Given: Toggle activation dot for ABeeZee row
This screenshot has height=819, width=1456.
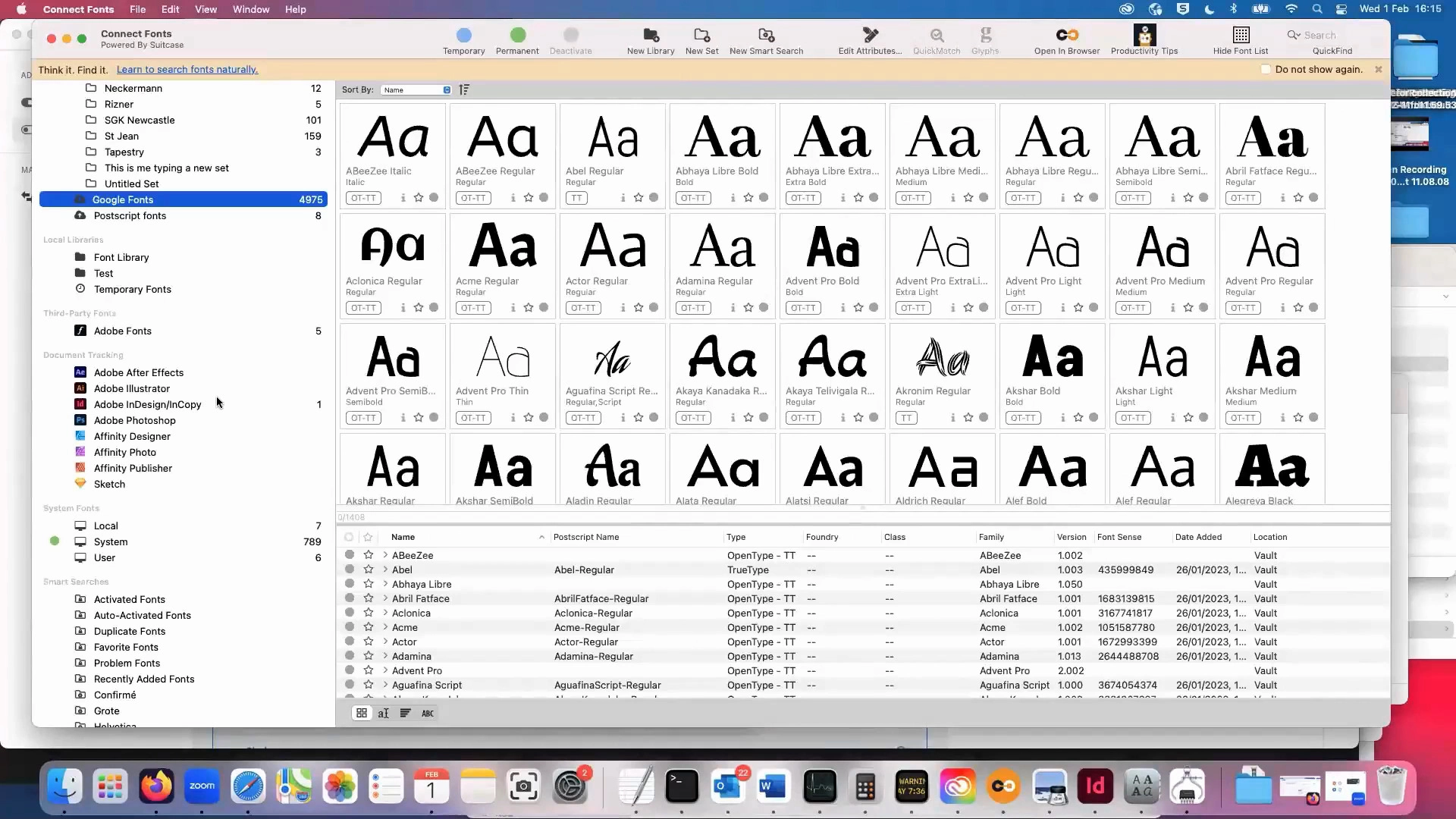Looking at the screenshot, I should pyautogui.click(x=350, y=555).
